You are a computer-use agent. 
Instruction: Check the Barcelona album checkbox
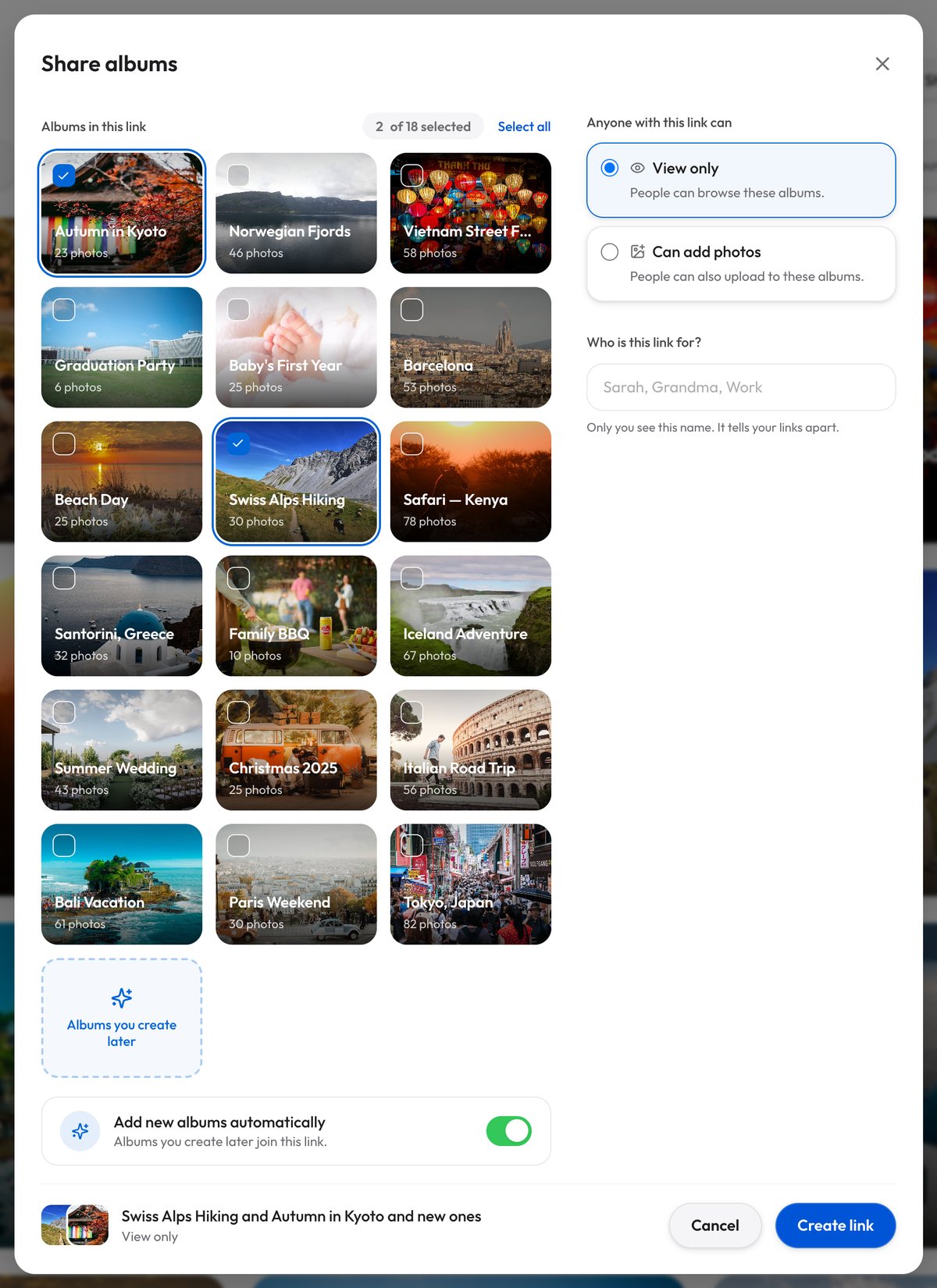click(x=412, y=309)
